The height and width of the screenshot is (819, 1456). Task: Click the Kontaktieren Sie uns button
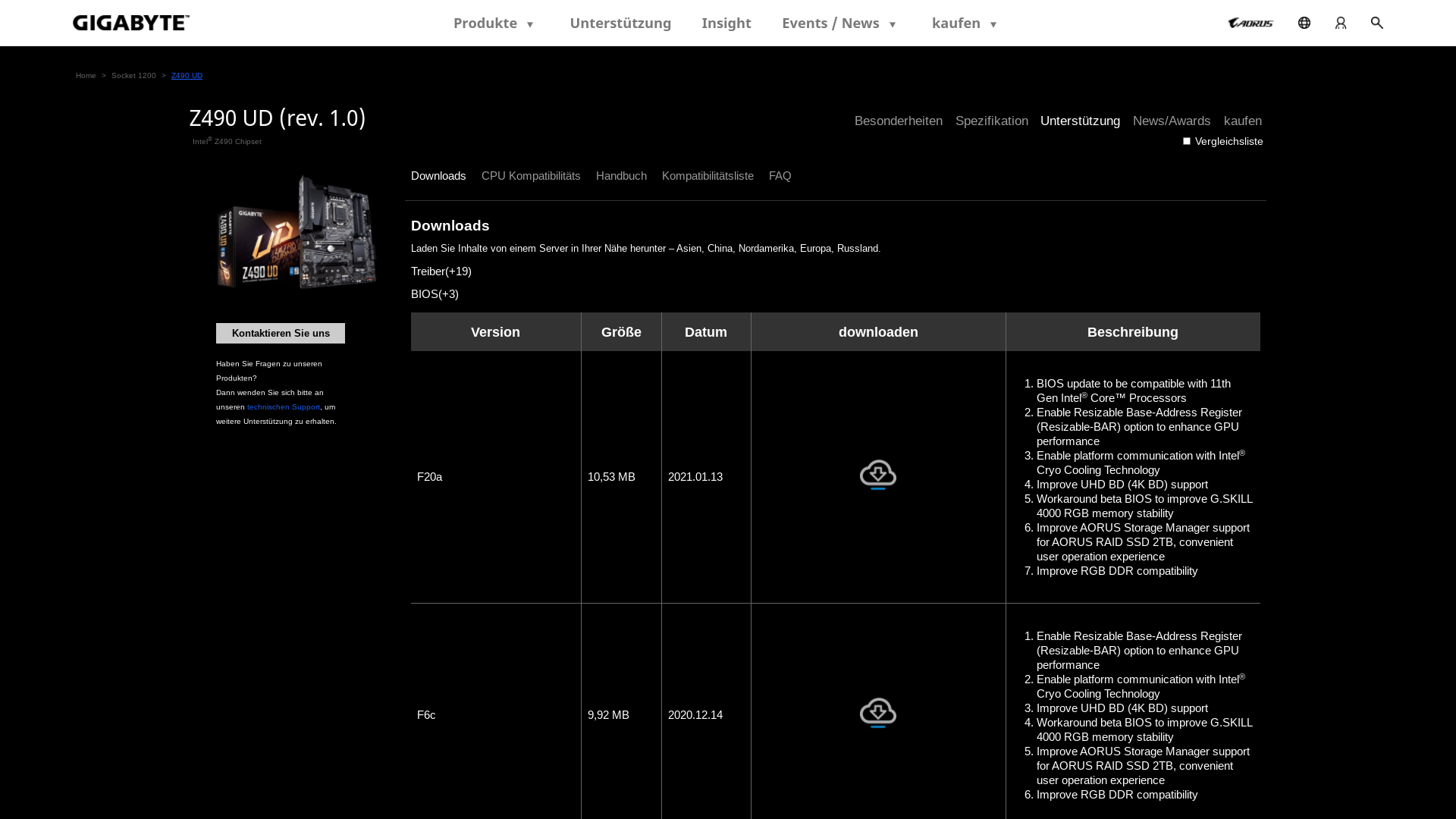[280, 333]
